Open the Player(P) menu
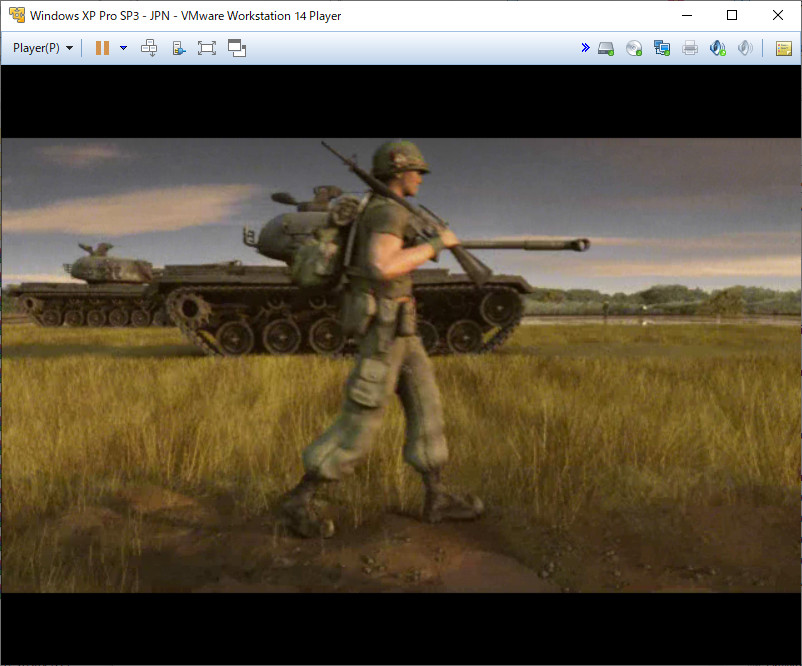Image resolution: width=802 pixels, height=666 pixels. [43, 48]
